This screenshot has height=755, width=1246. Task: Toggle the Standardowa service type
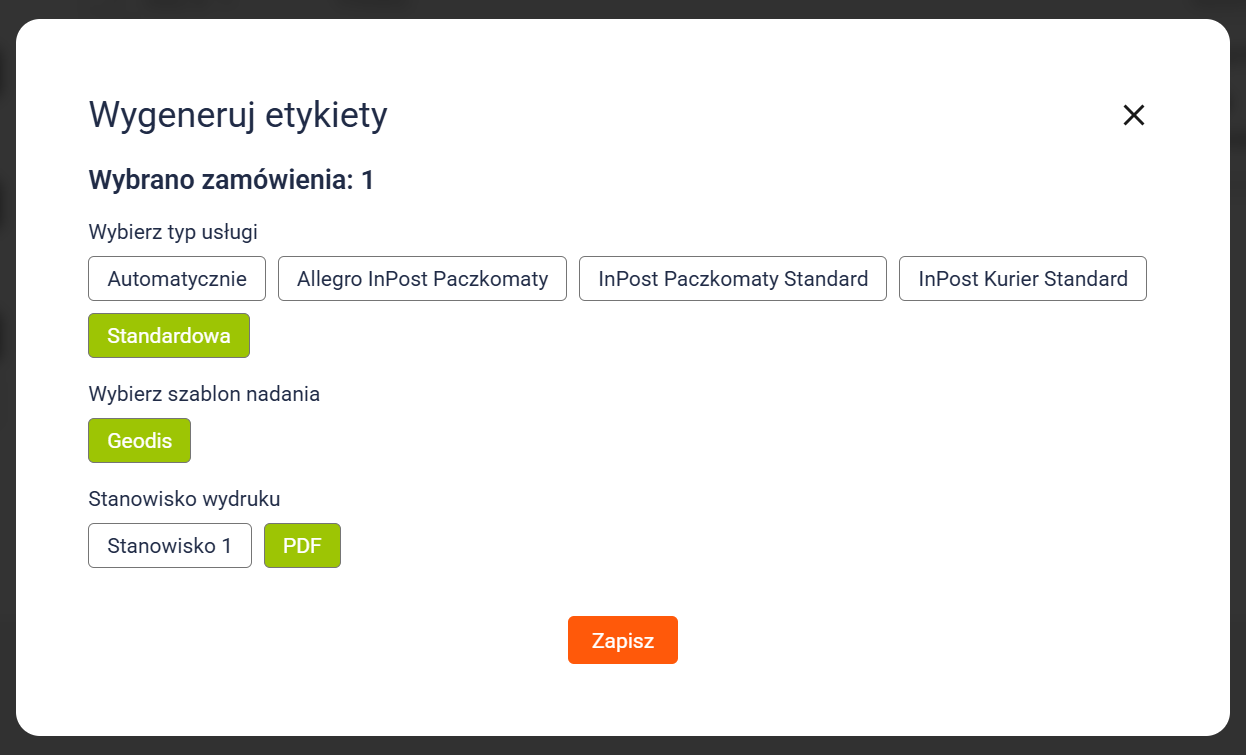pyautogui.click(x=169, y=336)
